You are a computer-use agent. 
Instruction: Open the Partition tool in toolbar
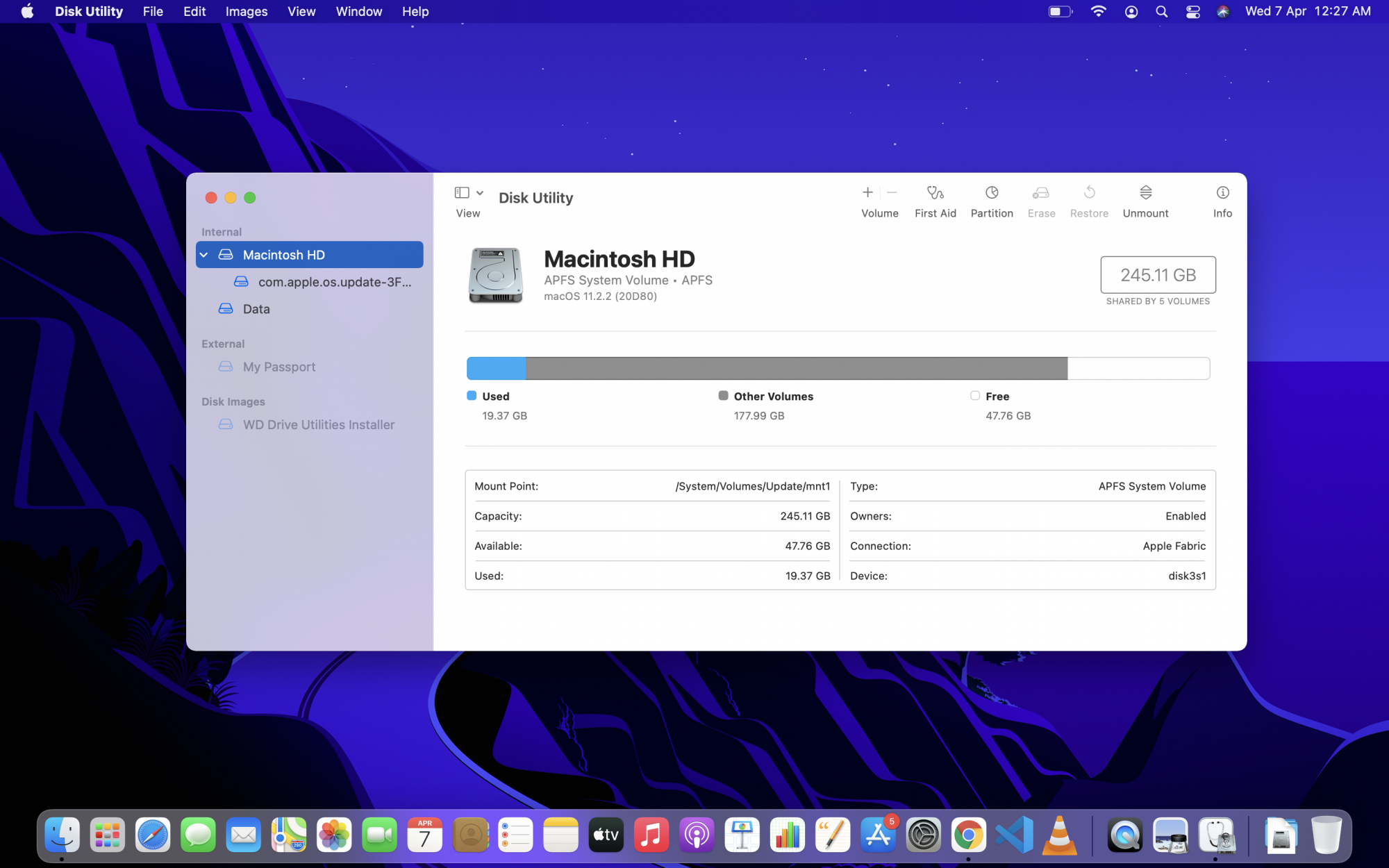(991, 193)
